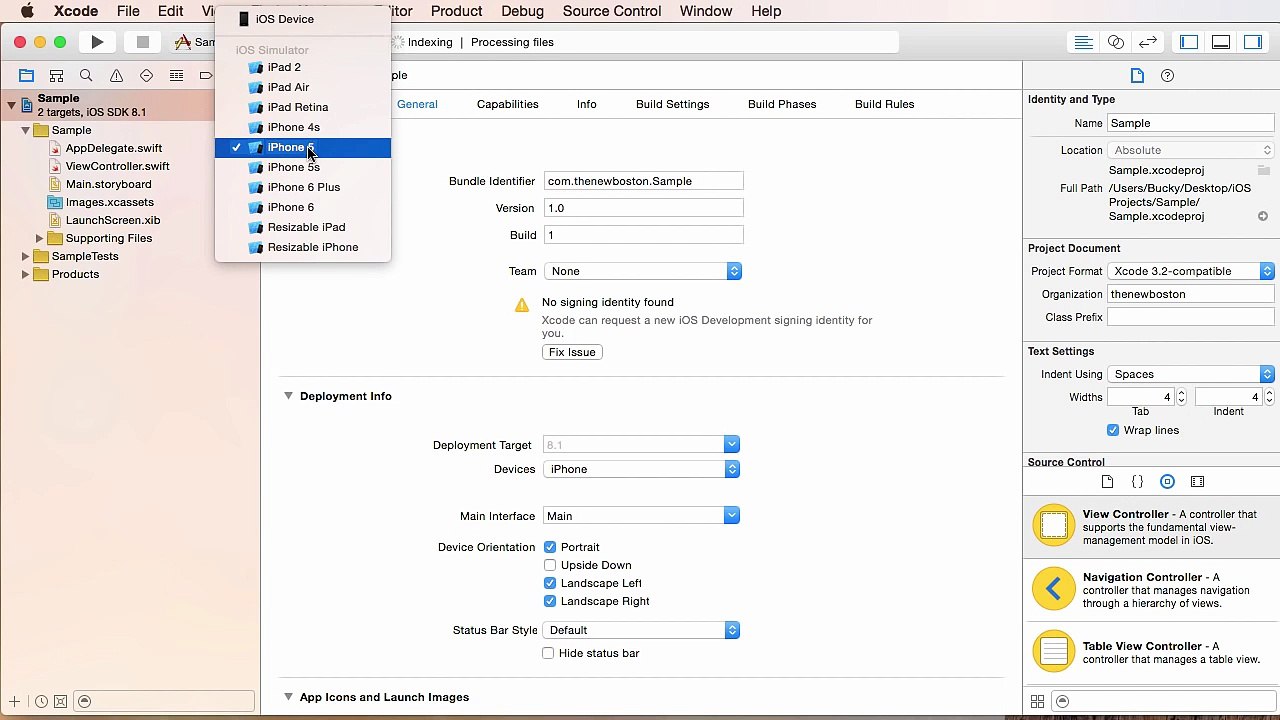Screen dimensions: 1280x720
Task: Show the Quick Help inspector icon
Action: pos(1167,76)
